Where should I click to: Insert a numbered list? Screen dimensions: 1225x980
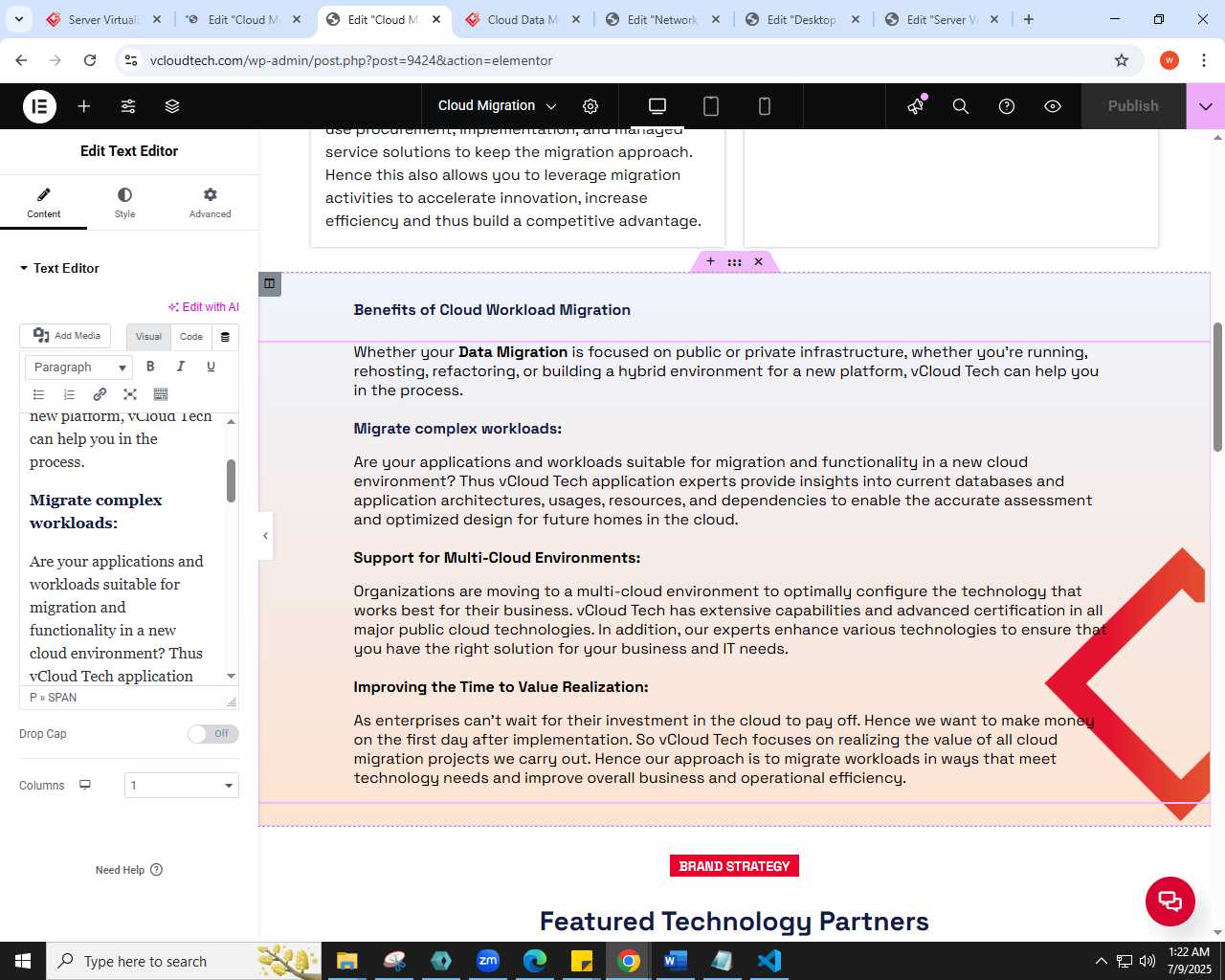point(69,394)
